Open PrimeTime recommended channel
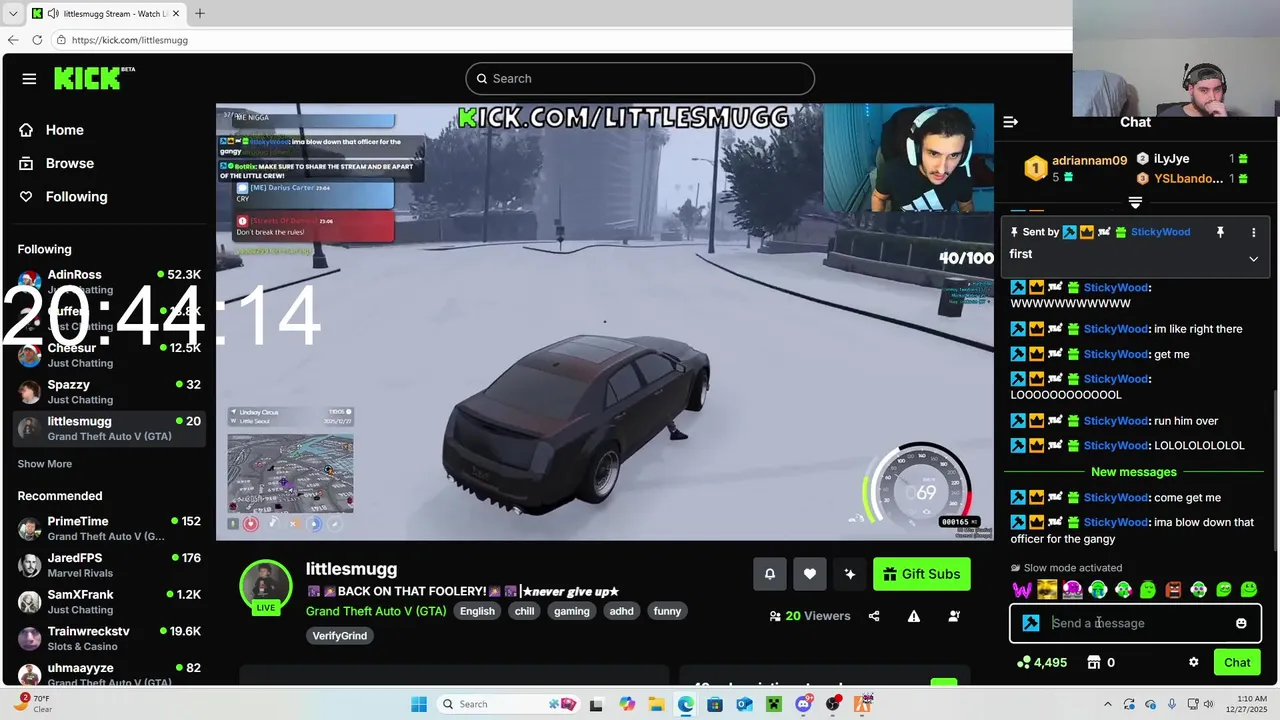Image resolution: width=1280 pixels, height=720 pixels. pyautogui.click(x=109, y=528)
